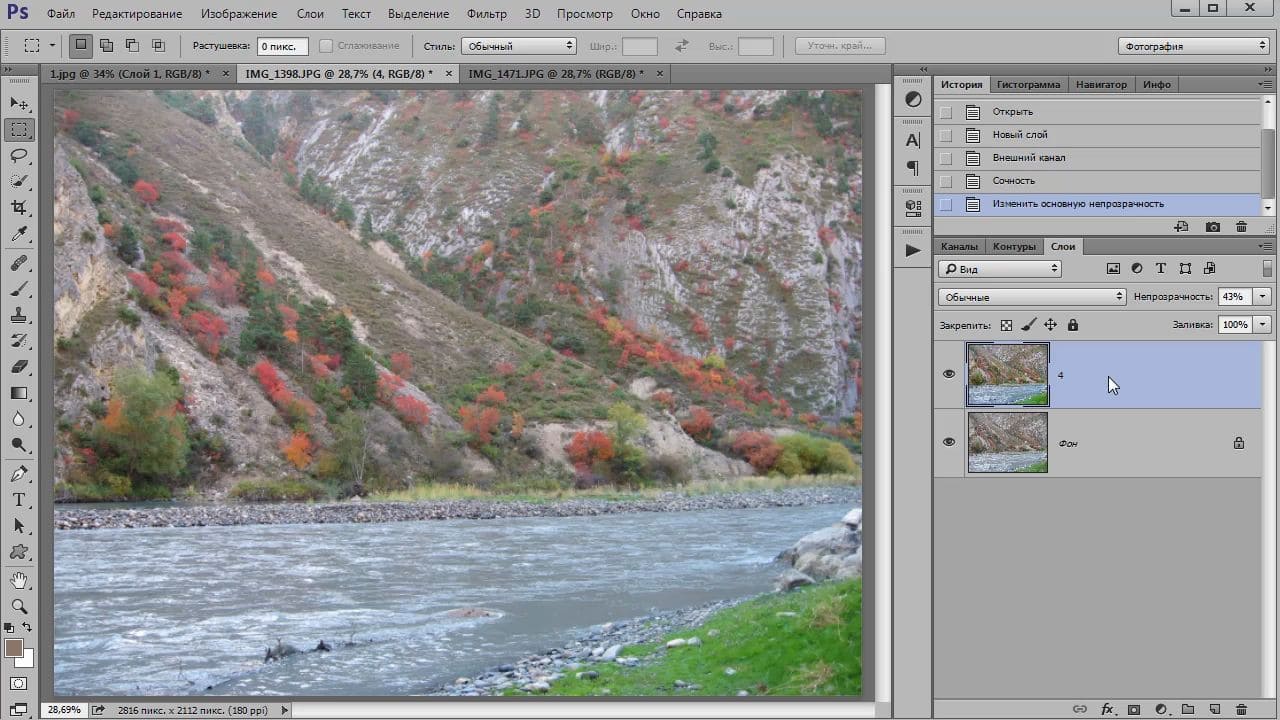Select the Новый слой history state
This screenshot has height=720, width=1280.
point(1020,135)
